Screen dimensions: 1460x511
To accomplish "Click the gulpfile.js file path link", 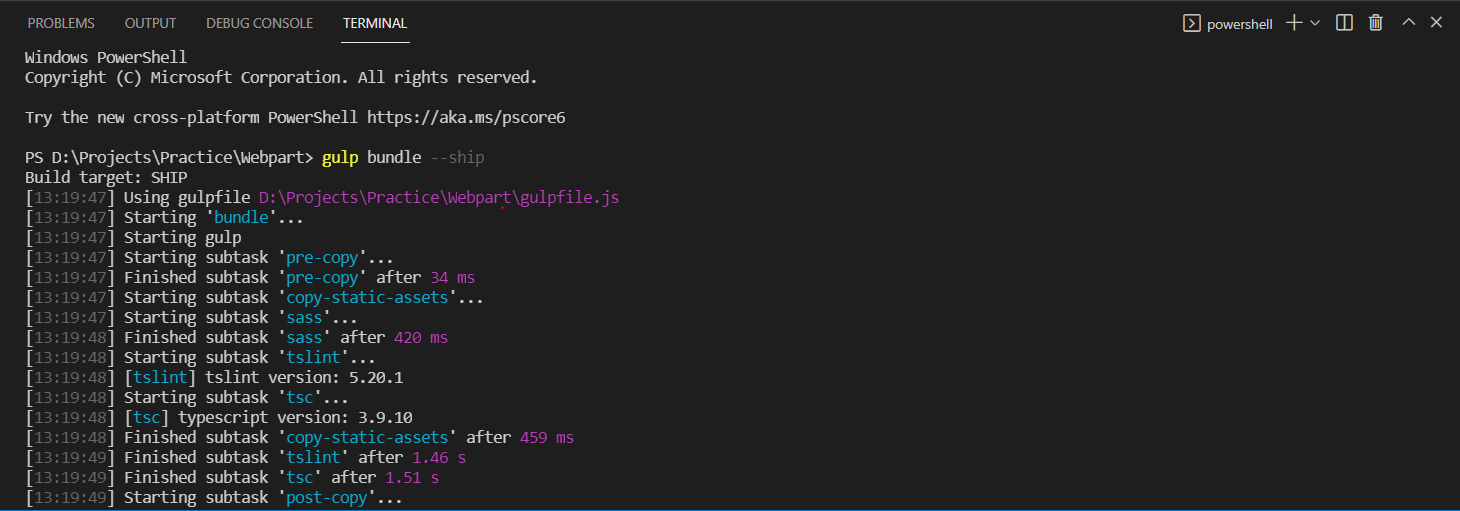I will (438, 198).
